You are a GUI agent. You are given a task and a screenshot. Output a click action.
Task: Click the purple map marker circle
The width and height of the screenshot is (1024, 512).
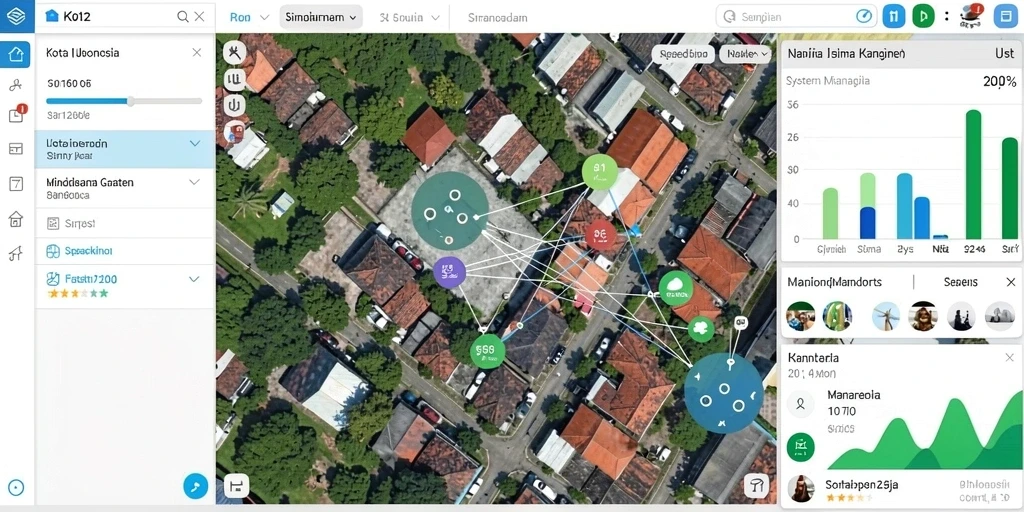449,272
